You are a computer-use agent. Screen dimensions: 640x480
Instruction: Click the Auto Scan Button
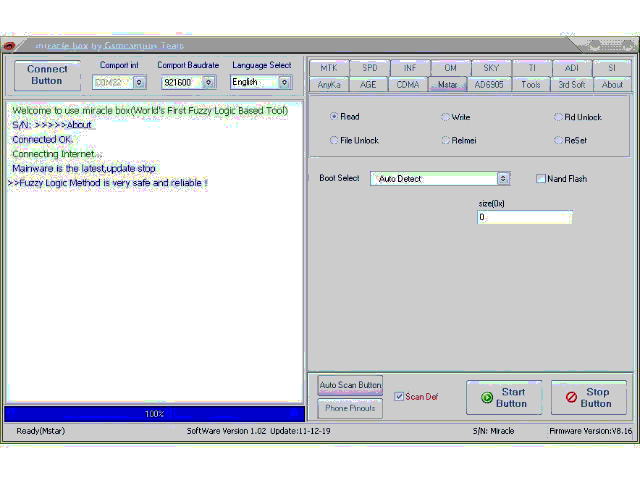350,385
